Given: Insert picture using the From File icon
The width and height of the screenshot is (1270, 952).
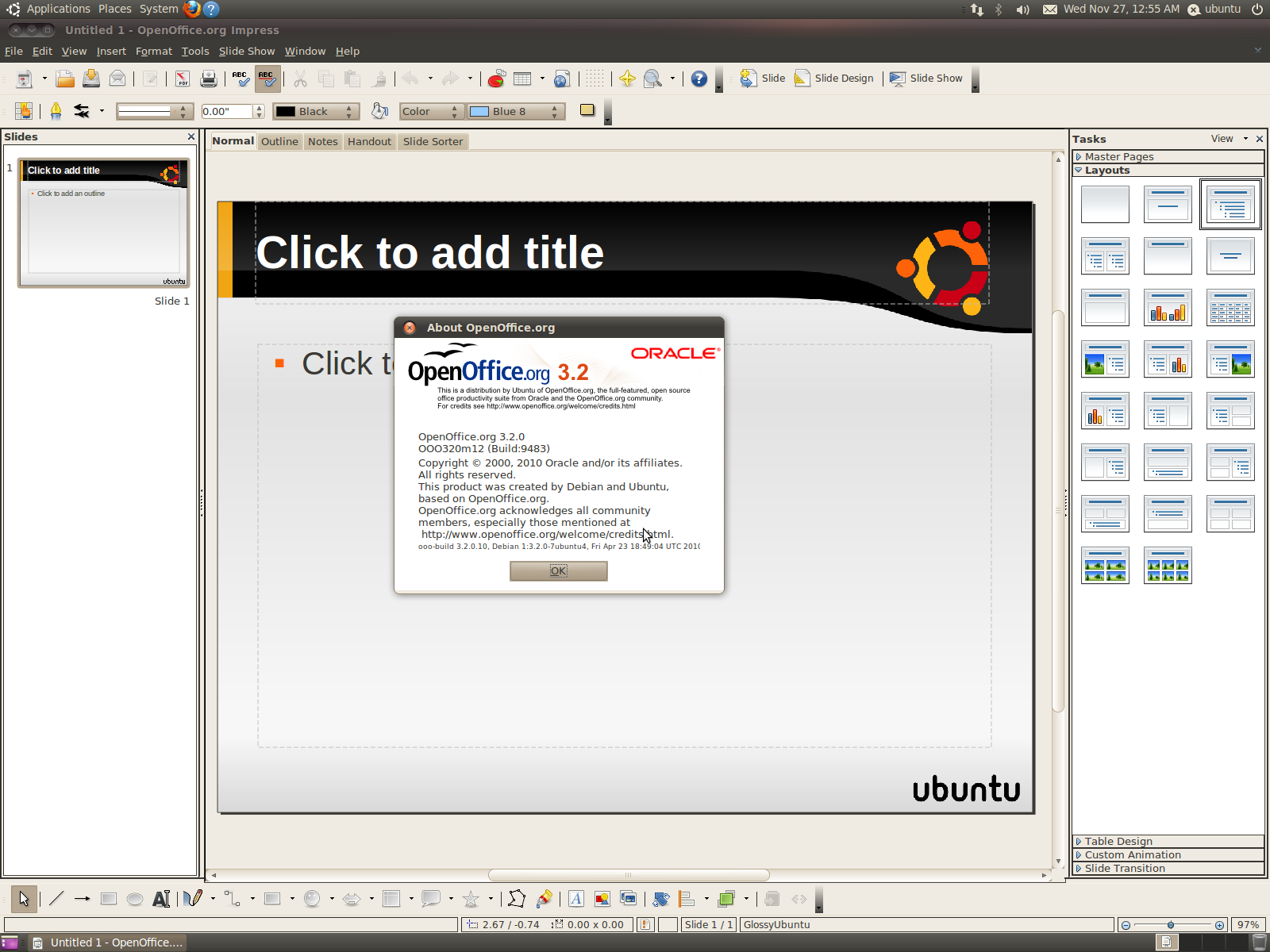Looking at the screenshot, I should [x=602, y=899].
